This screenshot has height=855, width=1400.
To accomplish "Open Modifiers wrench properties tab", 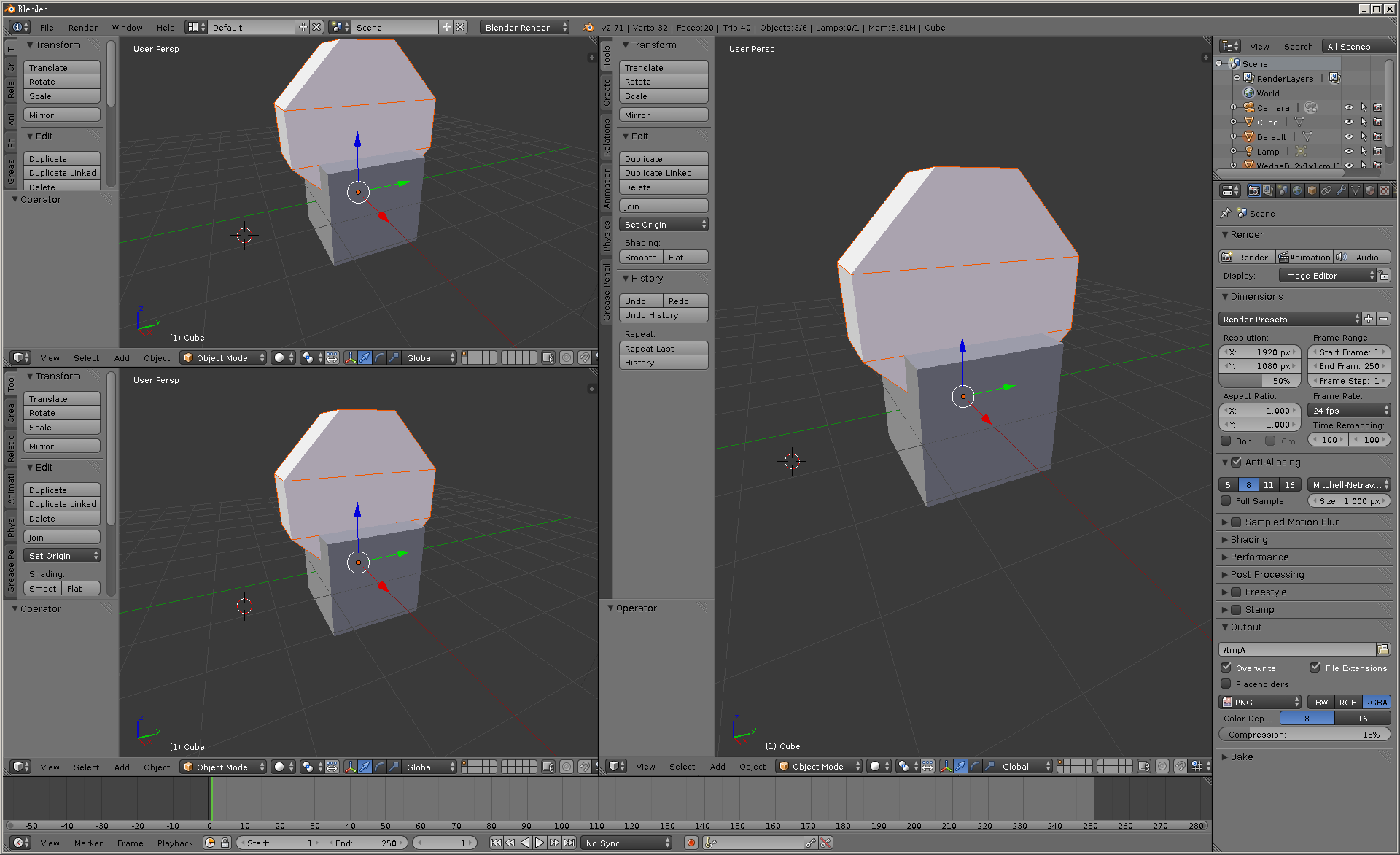I will [1341, 190].
